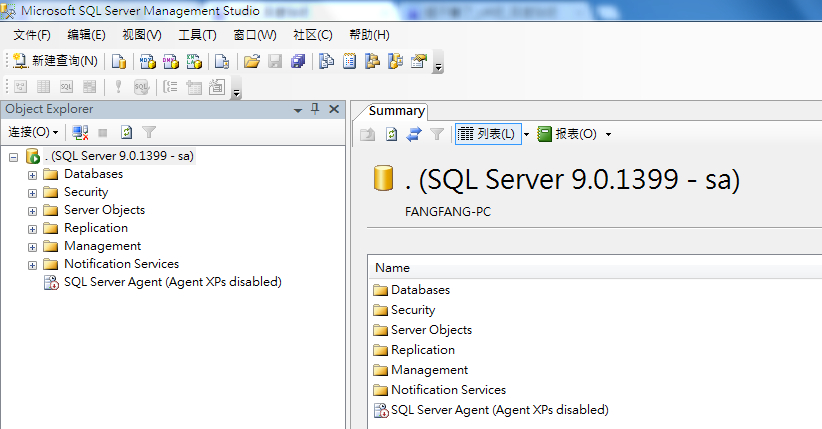Open a Database Engine Query
Screen dimensions: 822x429
[119, 61]
